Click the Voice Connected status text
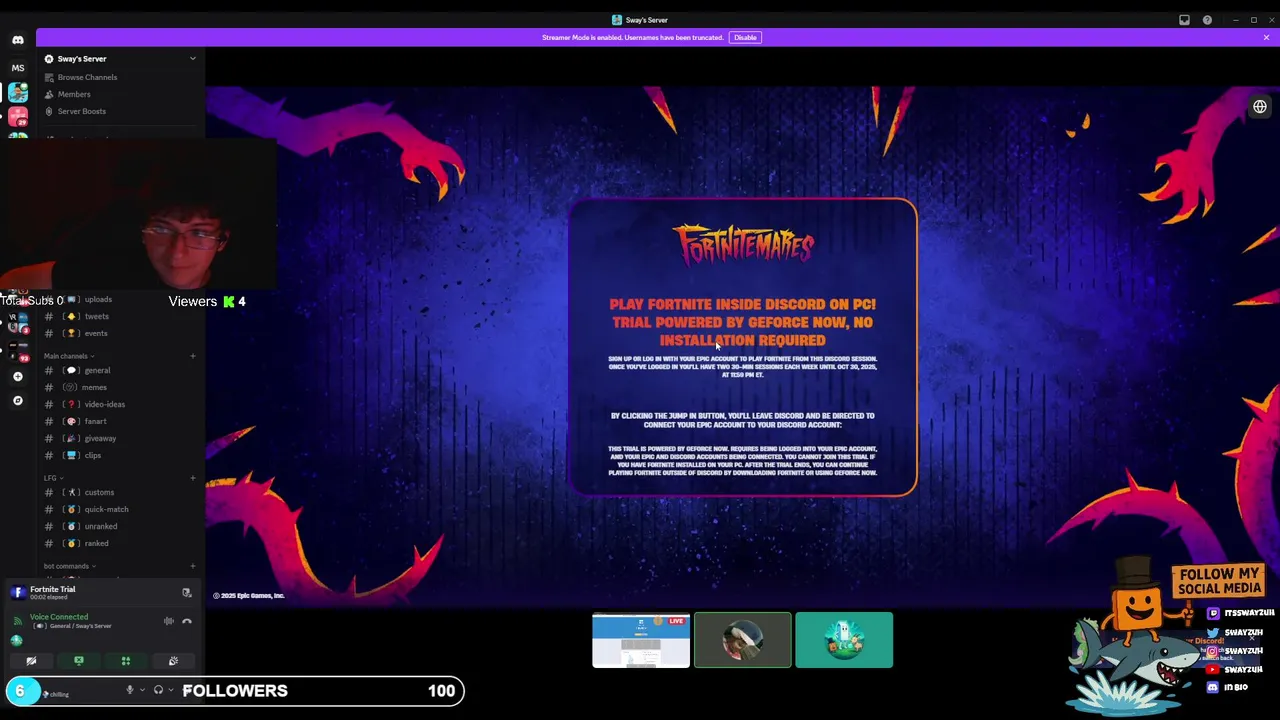The width and height of the screenshot is (1280, 720). 59,617
